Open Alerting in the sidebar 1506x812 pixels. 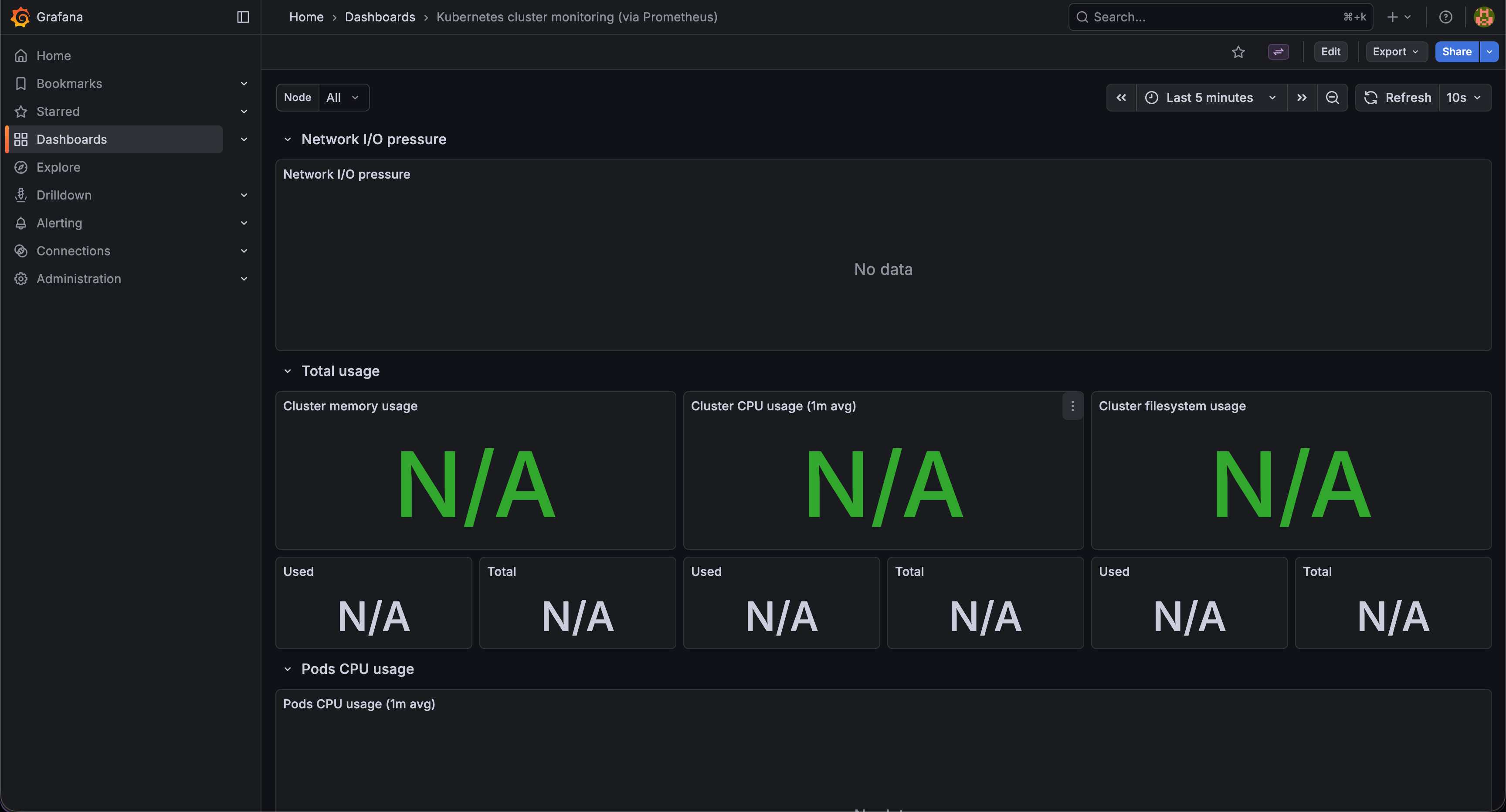pos(59,223)
